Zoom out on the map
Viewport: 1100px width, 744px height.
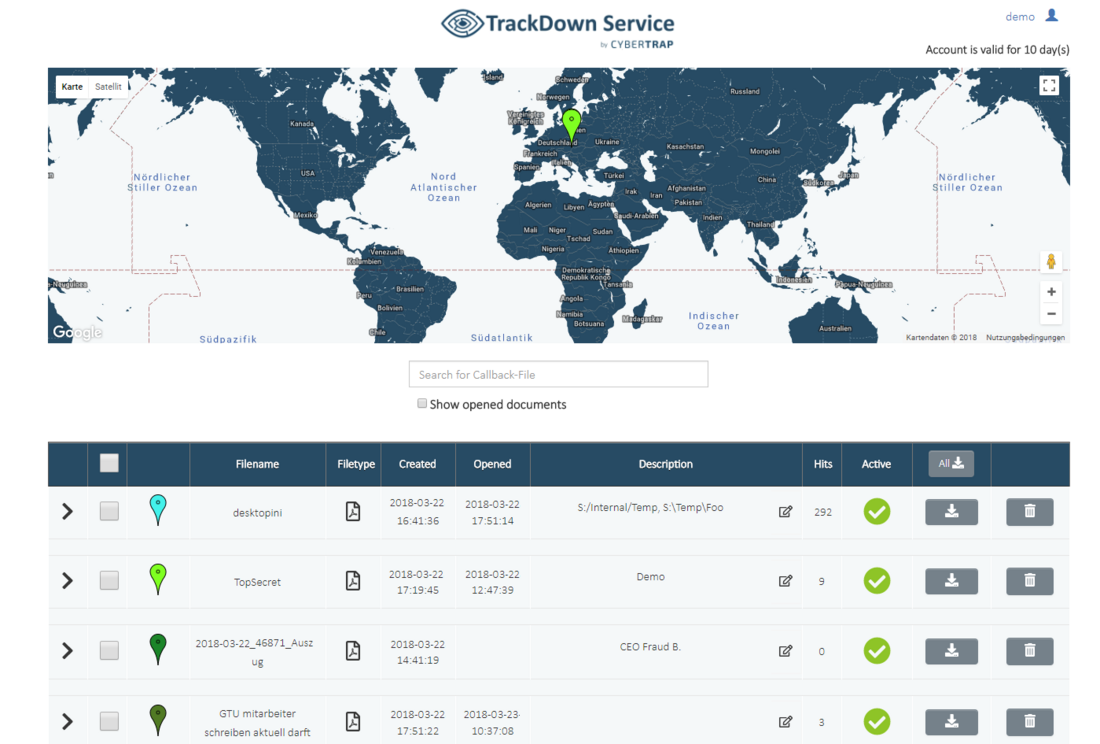(1051, 314)
